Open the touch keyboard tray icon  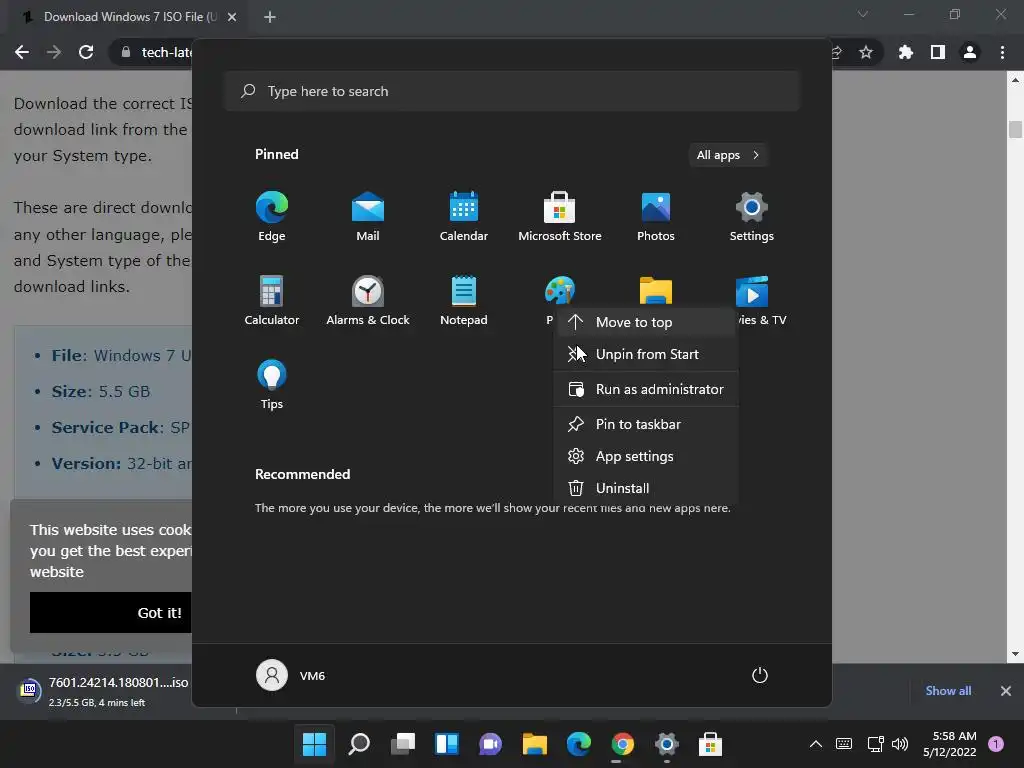(x=844, y=744)
